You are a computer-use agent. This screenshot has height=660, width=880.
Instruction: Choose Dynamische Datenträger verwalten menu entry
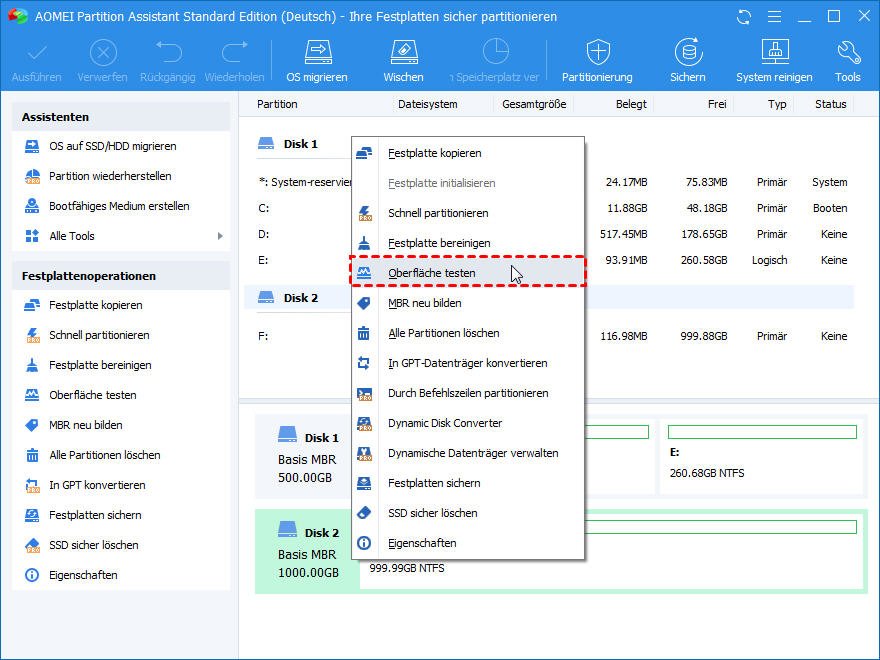(x=468, y=453)
